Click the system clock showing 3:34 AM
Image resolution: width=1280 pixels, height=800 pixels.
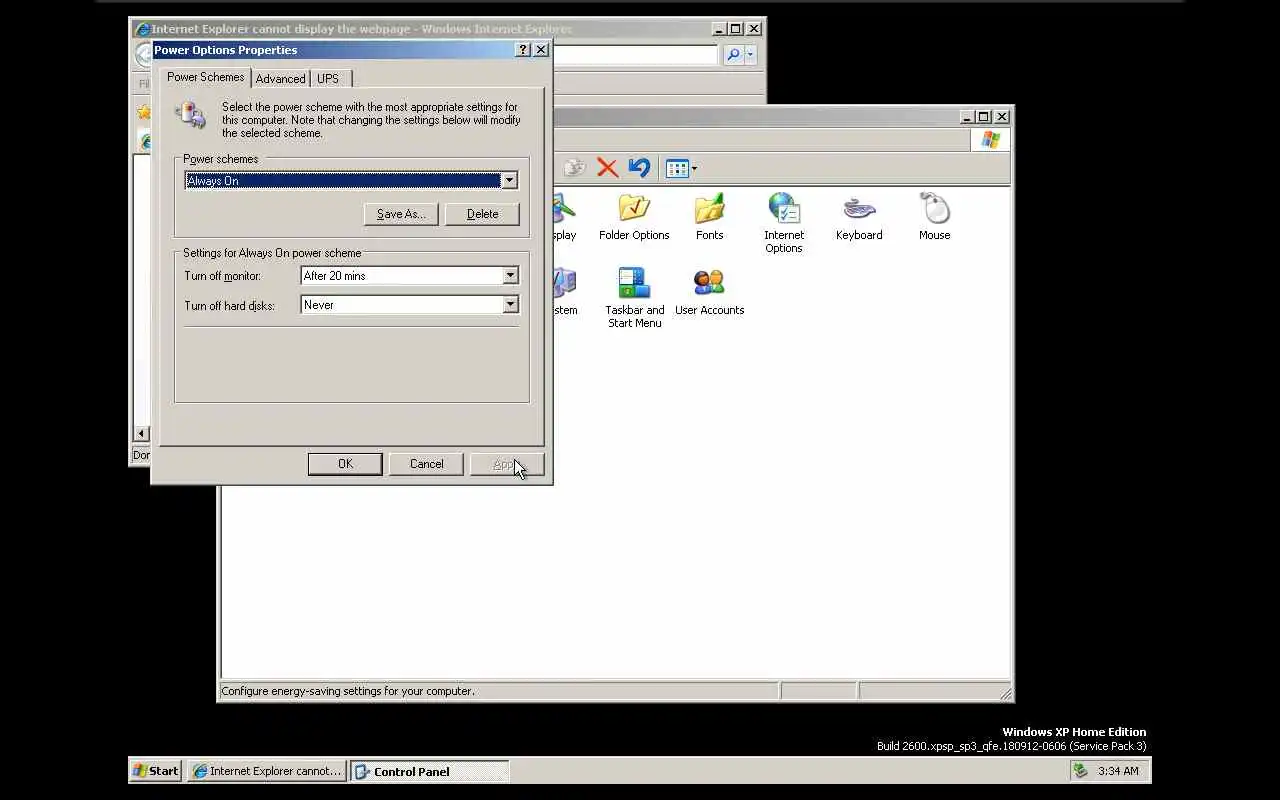click(1118, 771)
